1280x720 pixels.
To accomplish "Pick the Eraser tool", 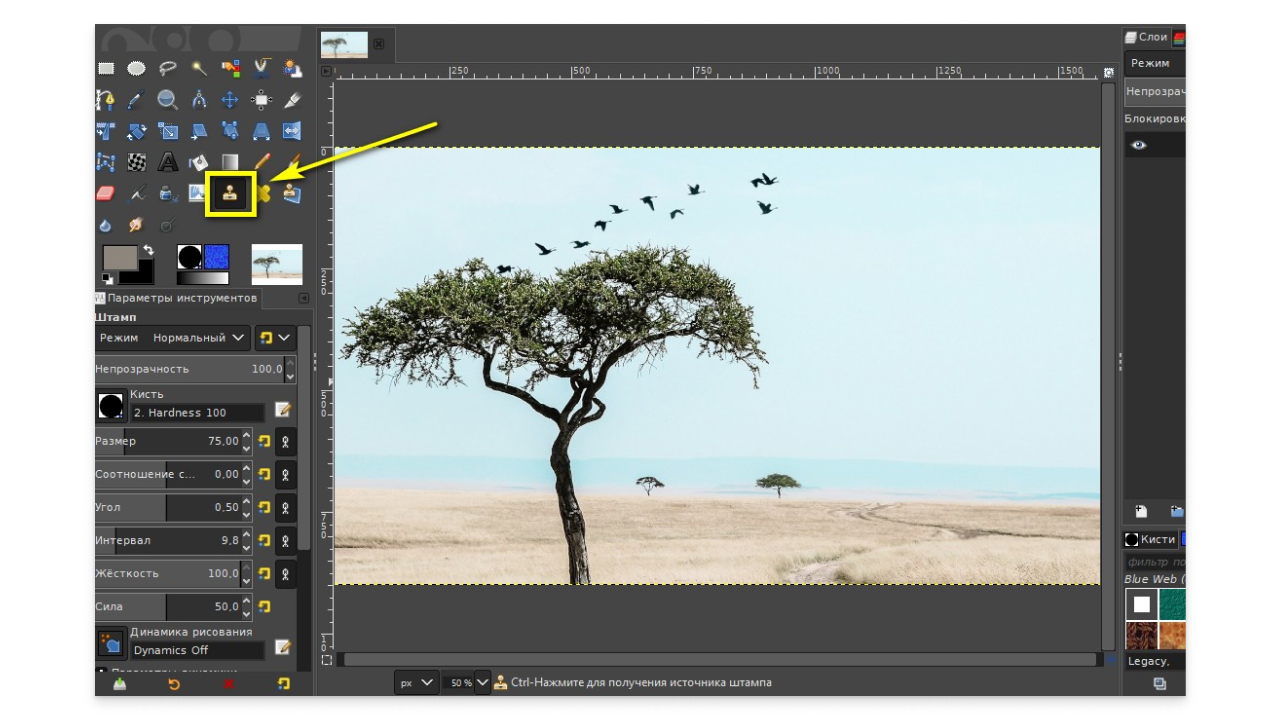I will (106, 194).
